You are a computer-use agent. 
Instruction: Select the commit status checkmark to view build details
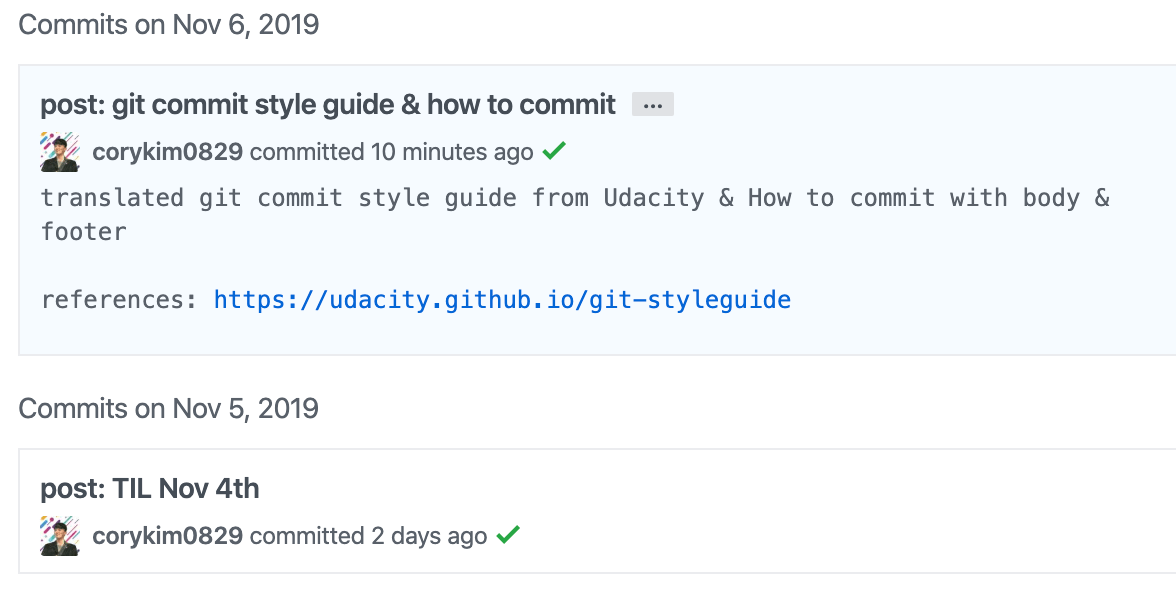click(x=554, y=150)
